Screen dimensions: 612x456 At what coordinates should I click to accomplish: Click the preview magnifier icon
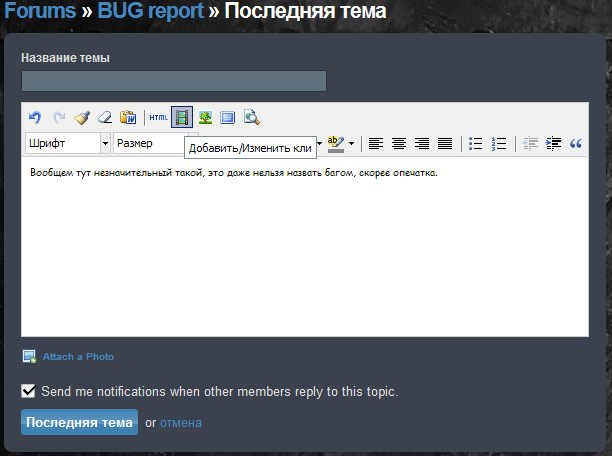[252, 117]
